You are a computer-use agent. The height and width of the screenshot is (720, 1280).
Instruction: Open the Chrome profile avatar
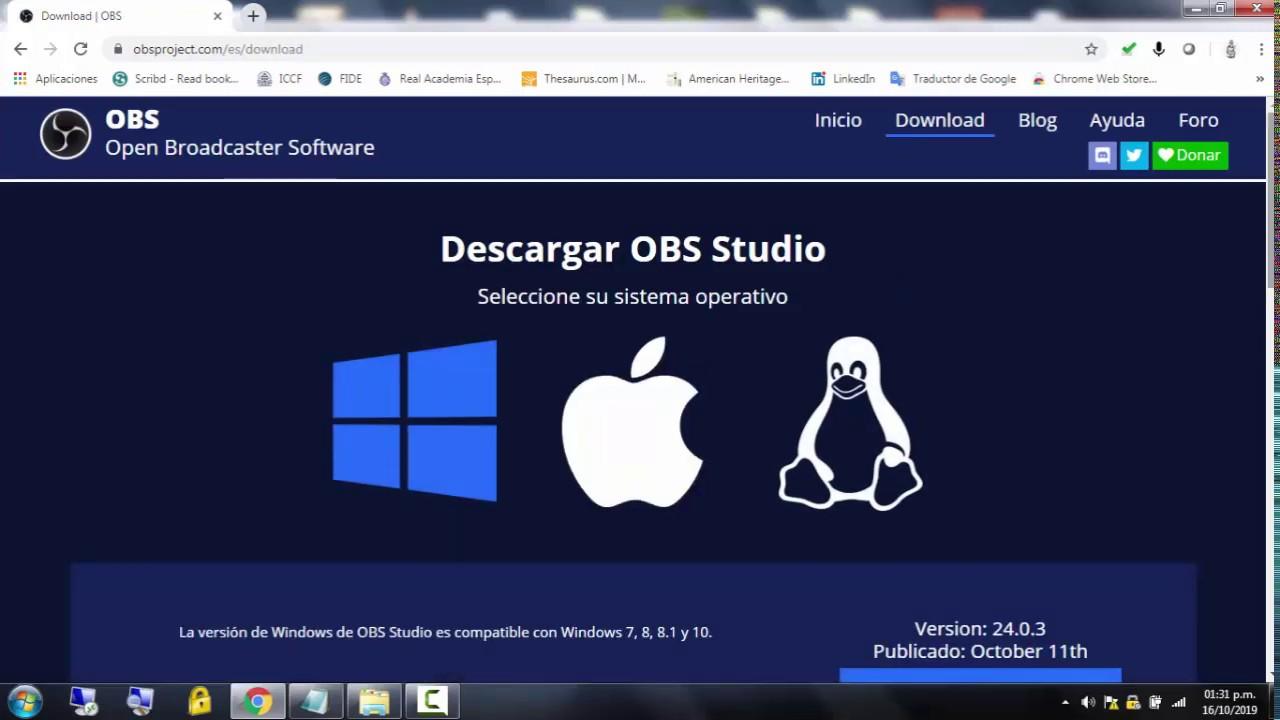tap(1231, 49)
